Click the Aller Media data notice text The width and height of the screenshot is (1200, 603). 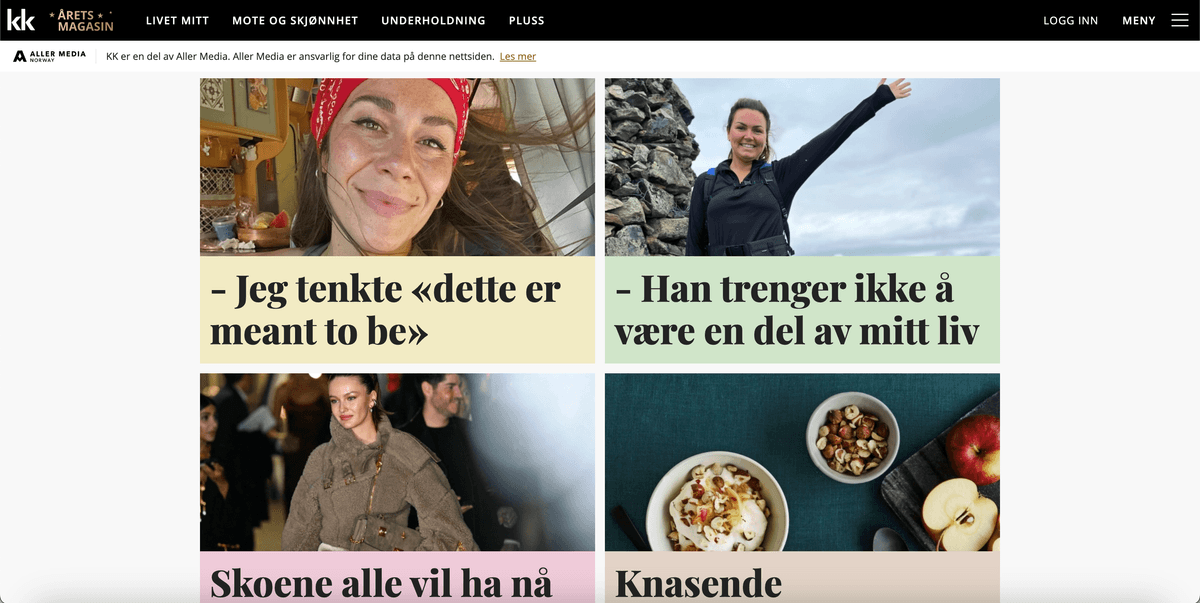click(300, 56)
